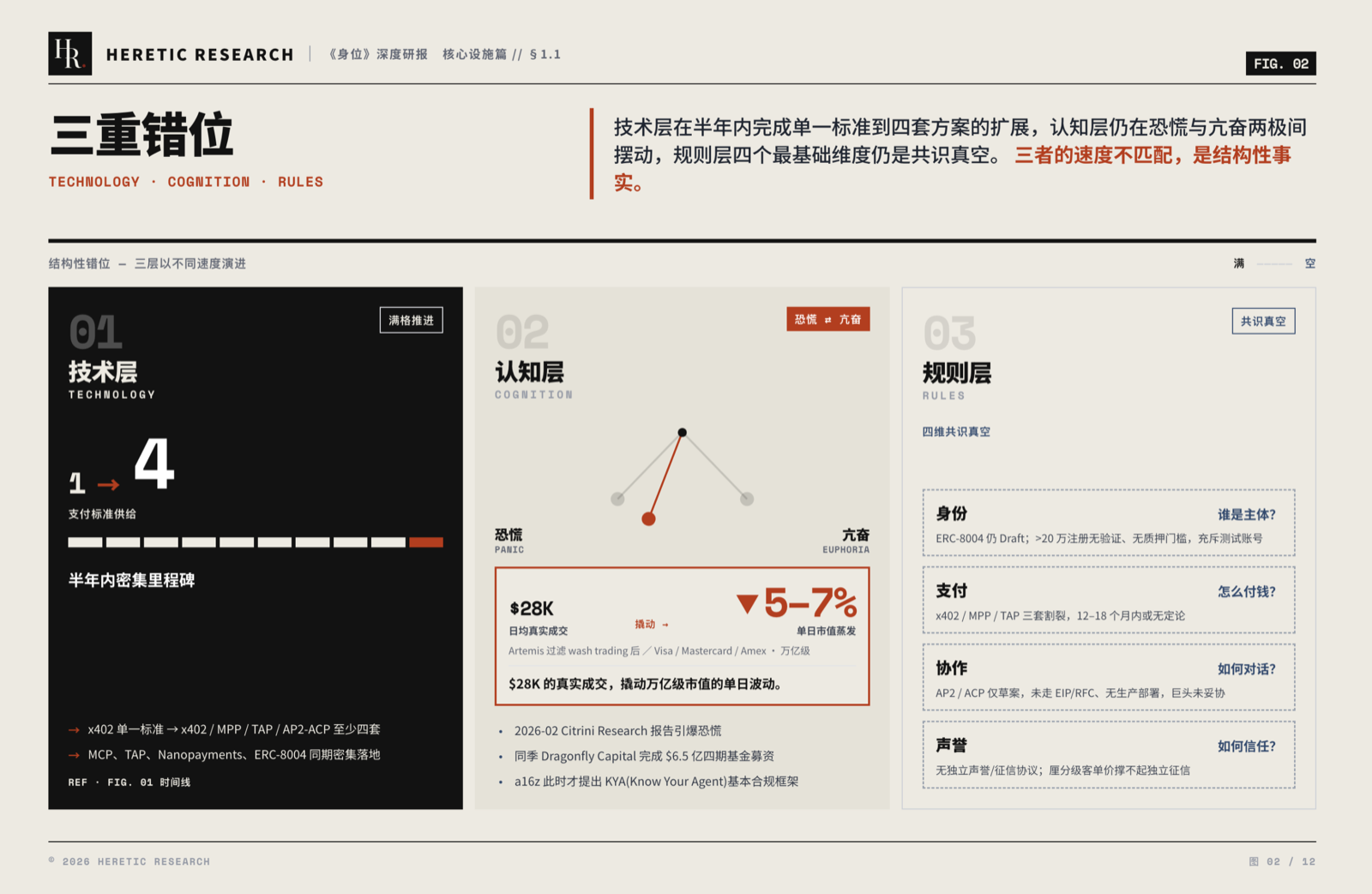Click the line starting MCP、TAP、Nanopayments

pos(233,755)
